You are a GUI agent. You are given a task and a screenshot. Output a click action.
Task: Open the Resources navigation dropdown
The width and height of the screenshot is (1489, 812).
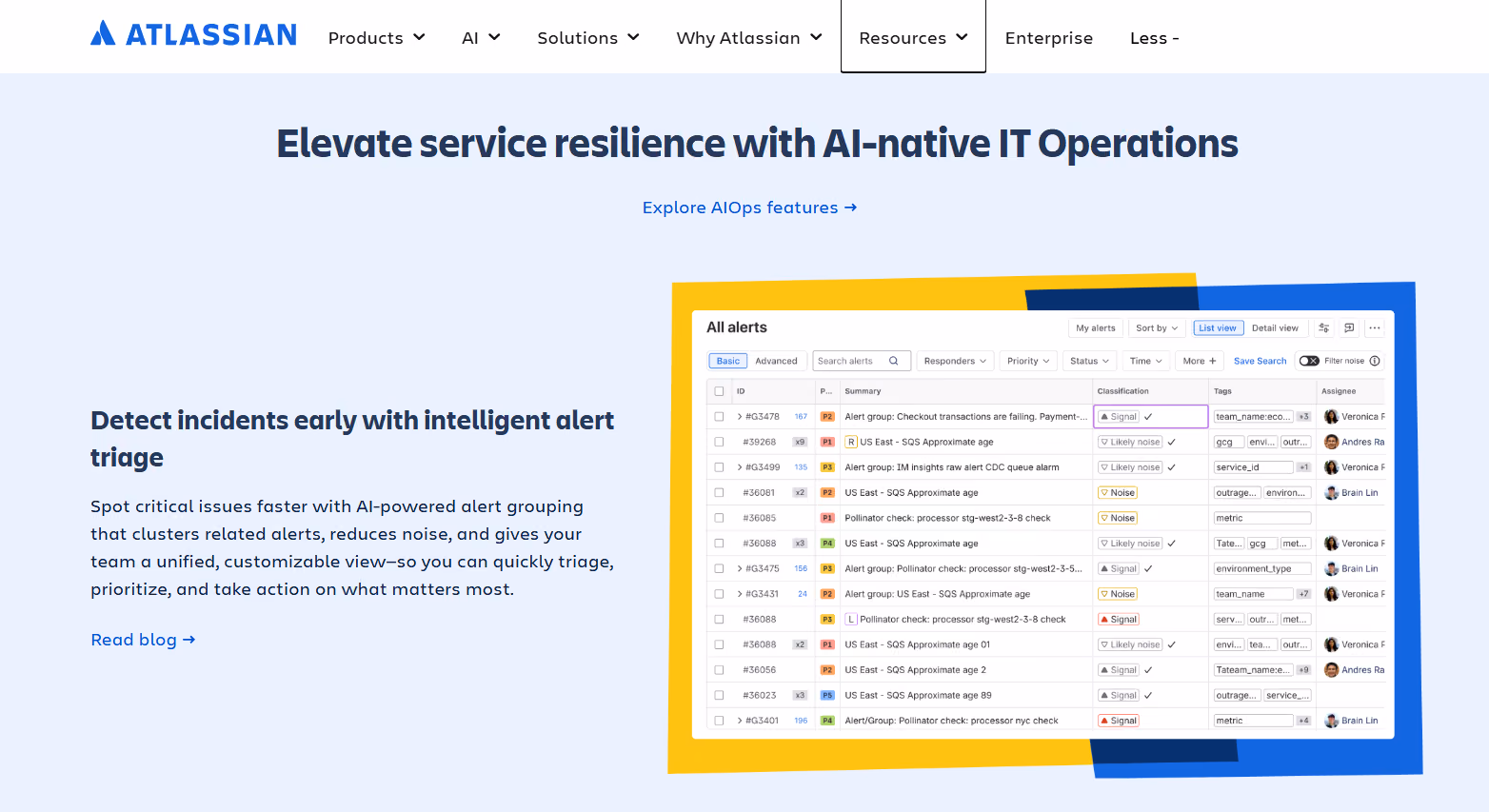(913, 38)
